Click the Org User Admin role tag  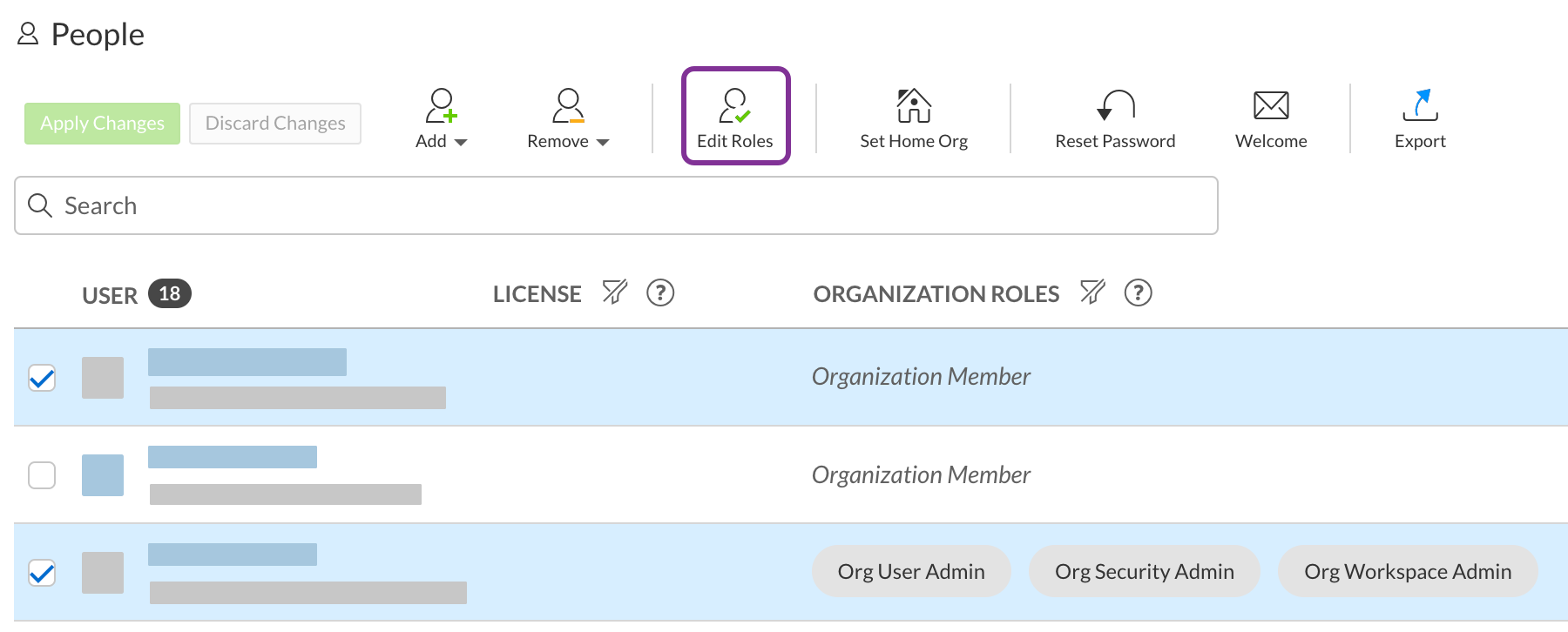pos(911,571)
